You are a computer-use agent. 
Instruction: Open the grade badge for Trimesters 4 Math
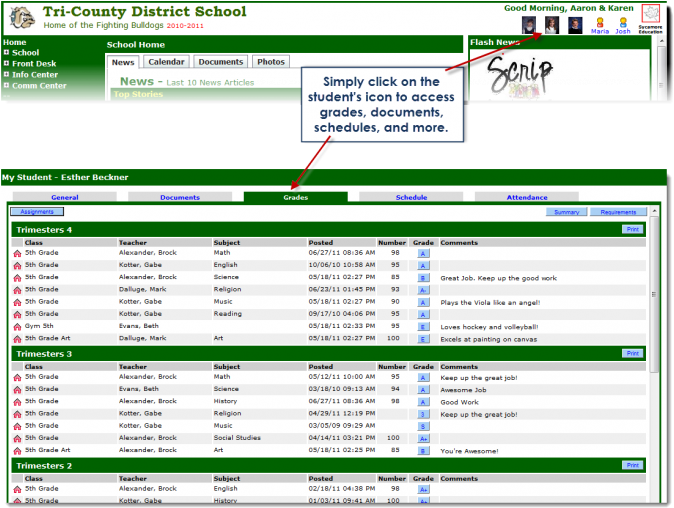(x=423, y=254)
